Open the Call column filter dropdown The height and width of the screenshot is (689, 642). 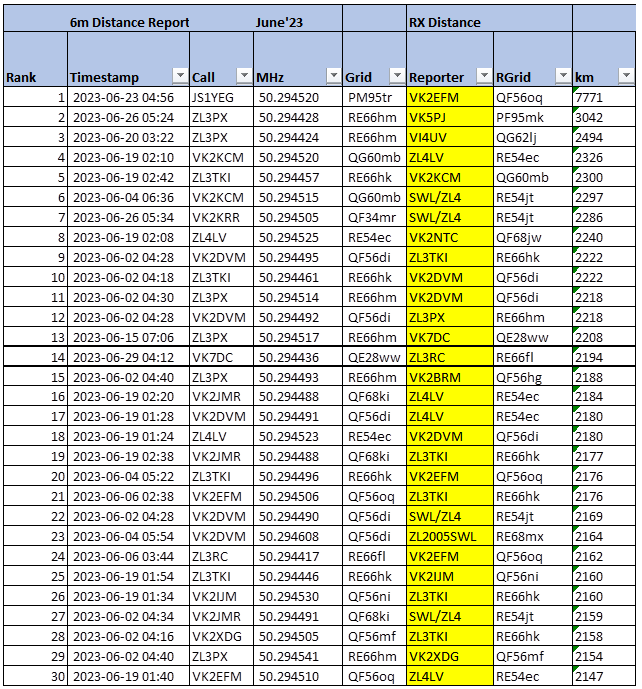coord(243,76)
